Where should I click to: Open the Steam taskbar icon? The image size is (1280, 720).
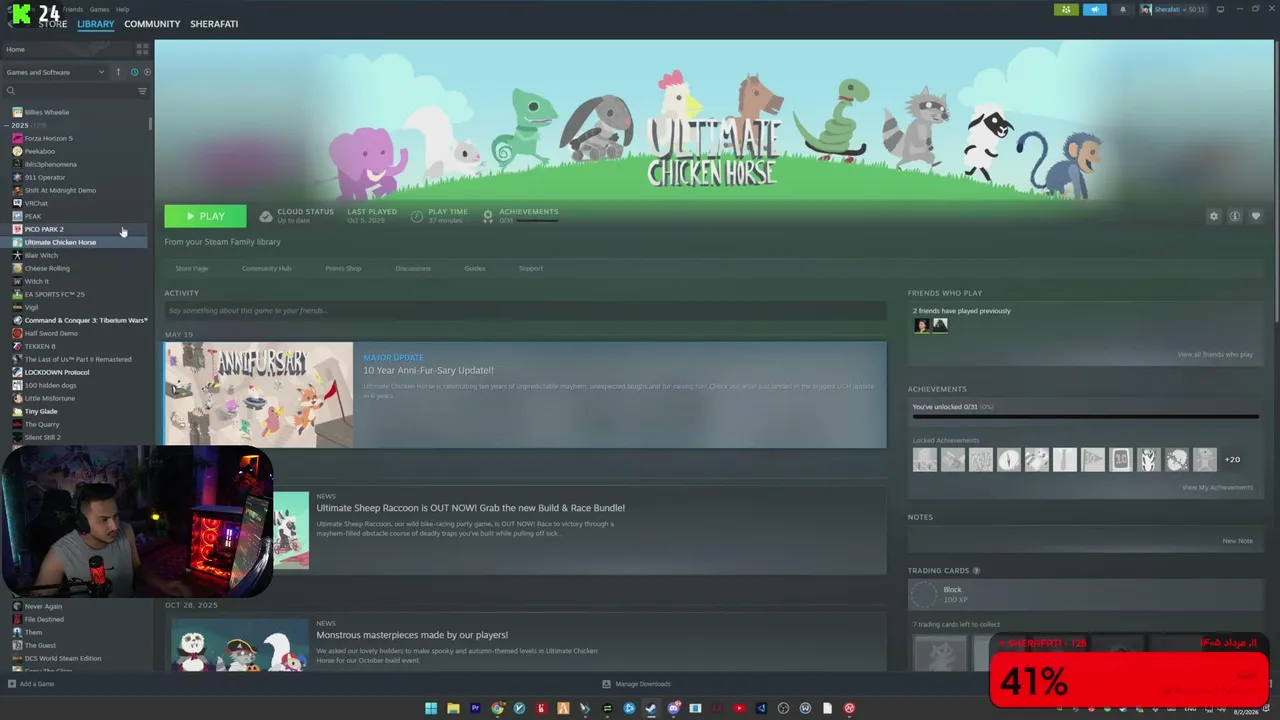651,708
